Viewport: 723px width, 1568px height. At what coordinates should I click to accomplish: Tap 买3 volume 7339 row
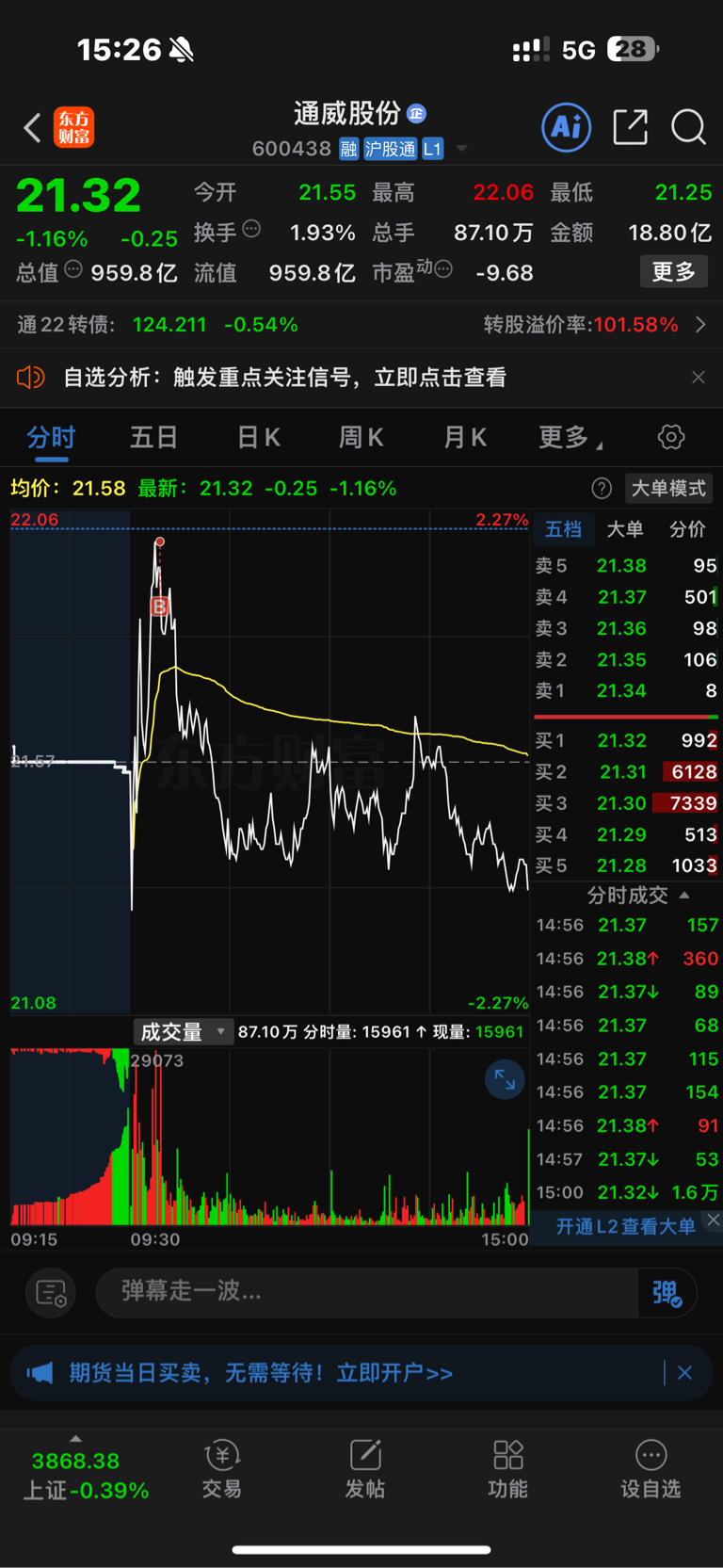point(626,803)
